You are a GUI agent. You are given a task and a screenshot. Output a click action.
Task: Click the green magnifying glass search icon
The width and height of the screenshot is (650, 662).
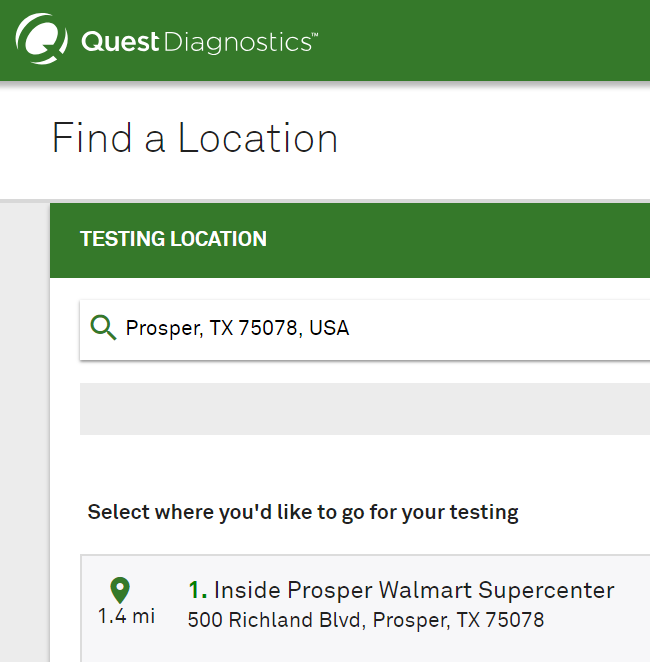pyautogui.click(x=103, y=327)
